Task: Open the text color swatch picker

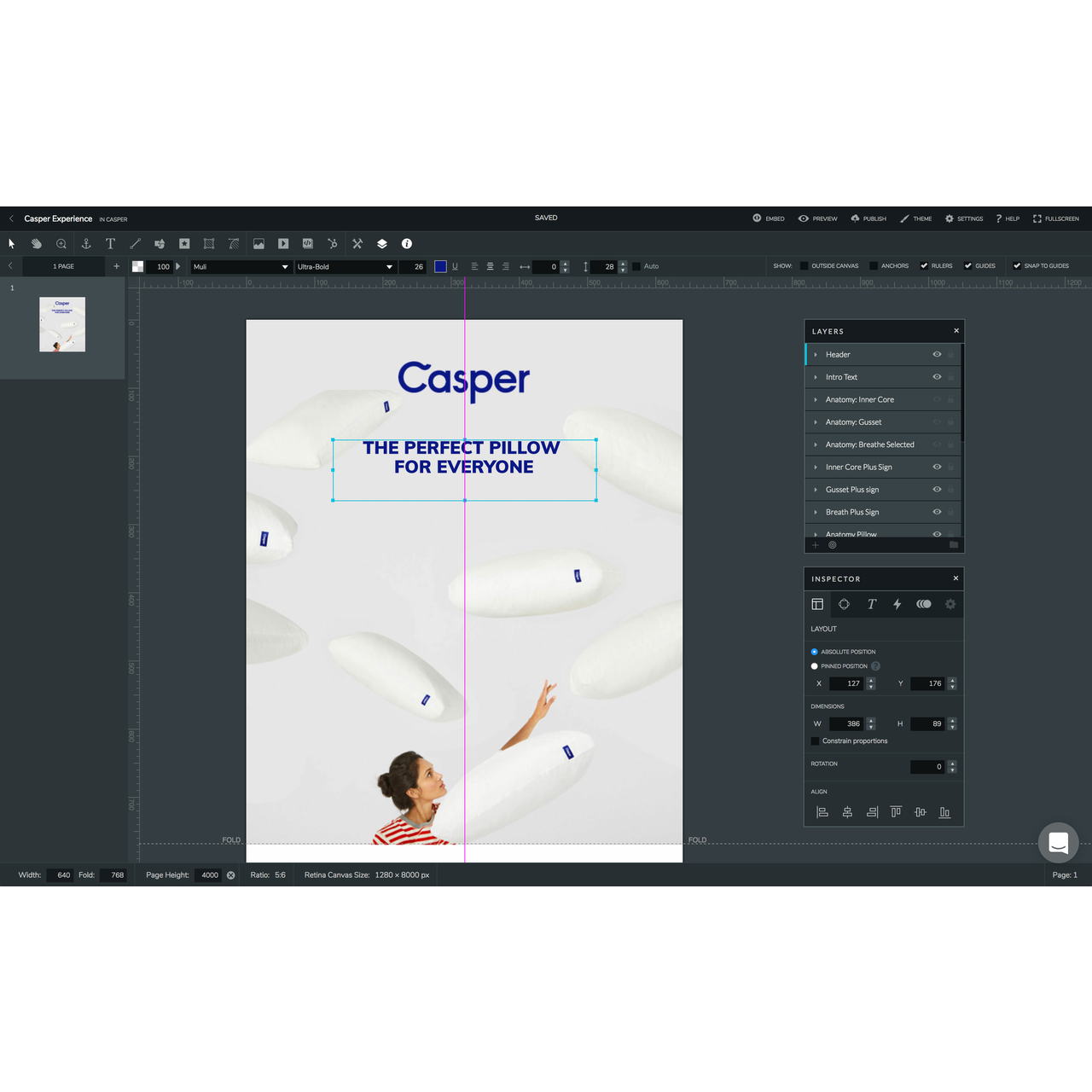Action: point(440,266)
